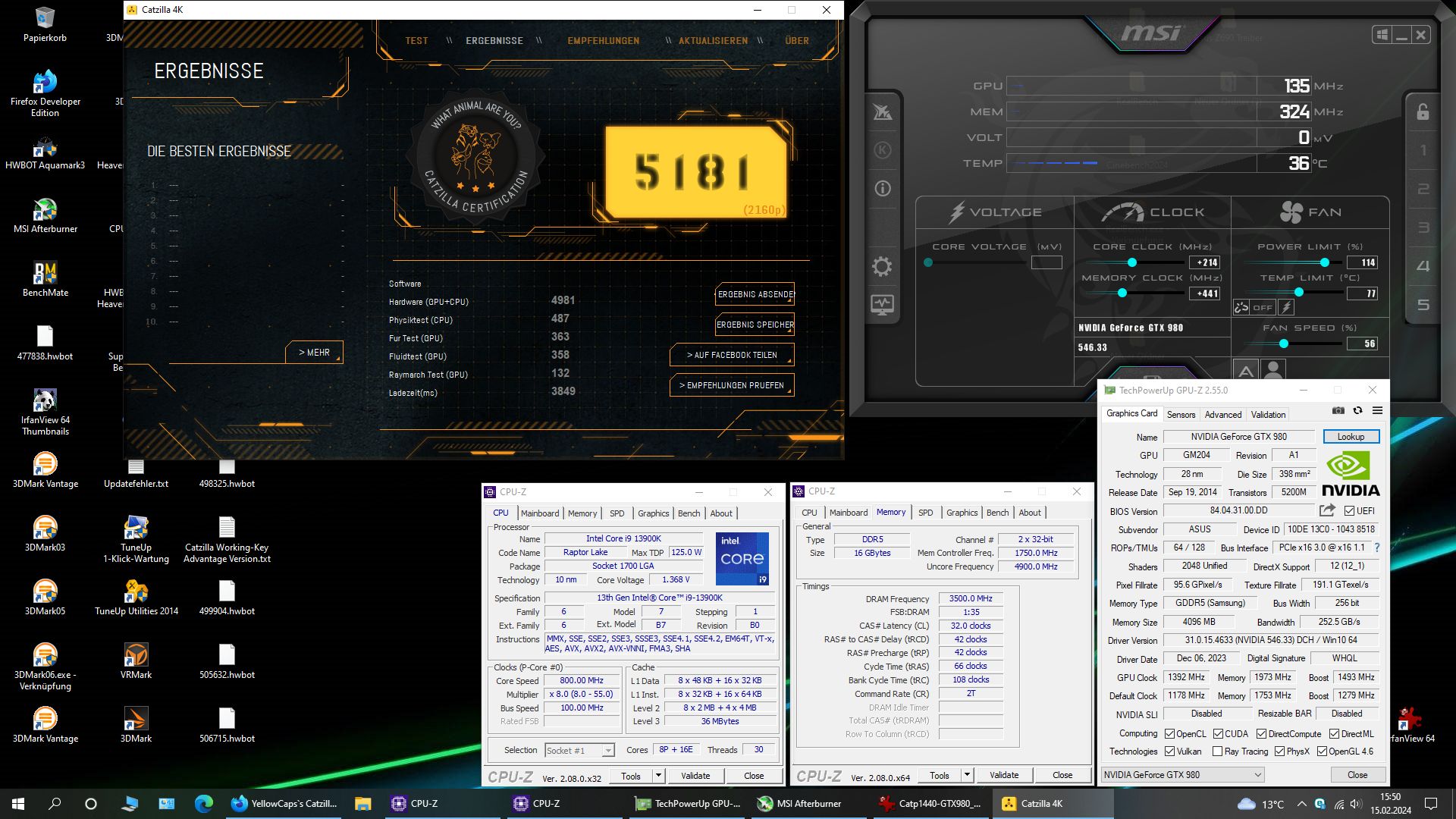
Task: Select Afterburner profile slot 3
Action: (x=1423, y=227)
